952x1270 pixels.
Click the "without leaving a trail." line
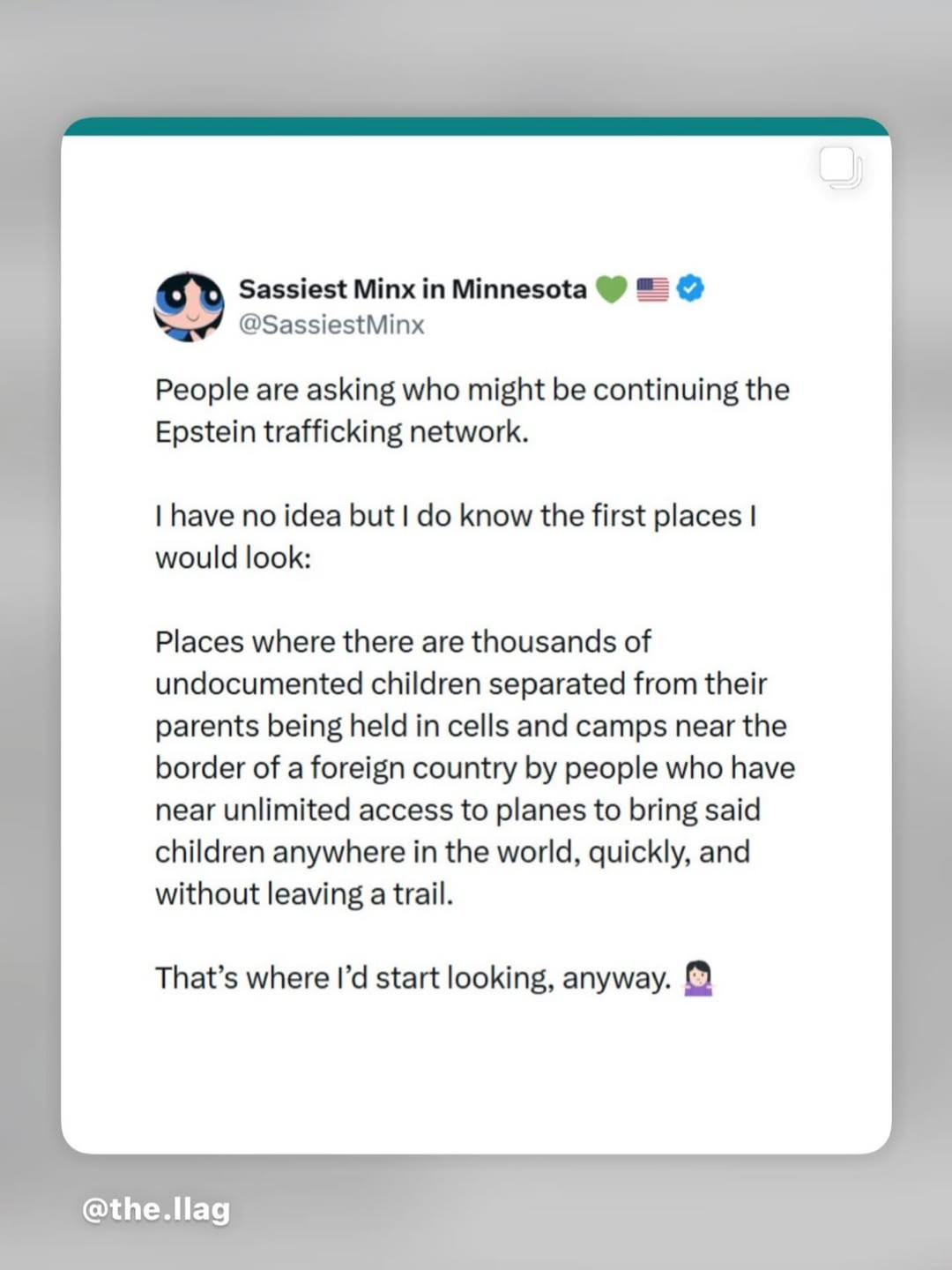[303, 894]
